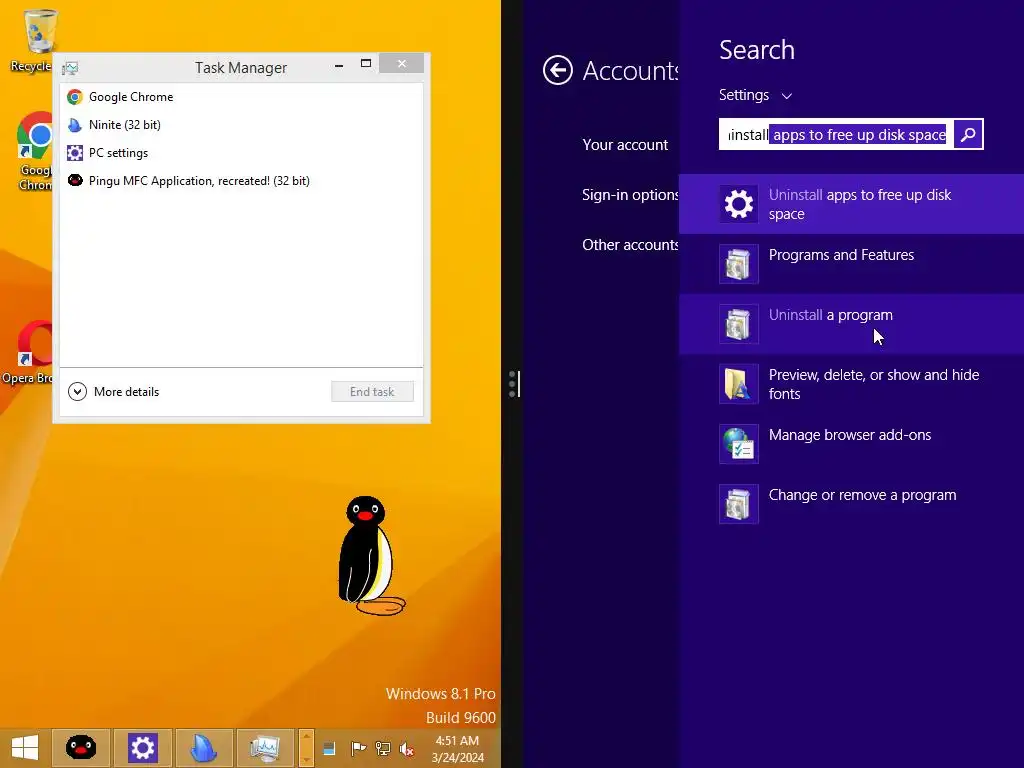Switch to Task Manager in taskbar
This screenshot has width=1024, height=768.
[x=264, y=748]
